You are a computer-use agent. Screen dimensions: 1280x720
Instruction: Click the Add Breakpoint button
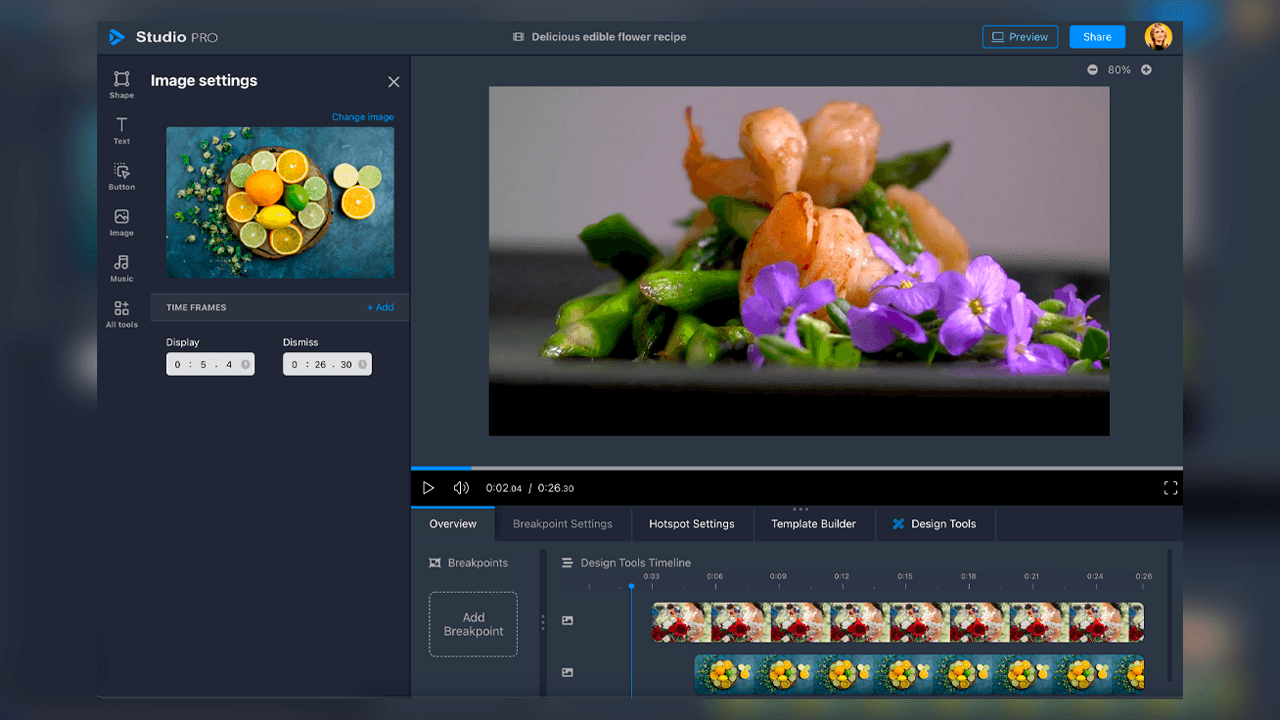[473, 624]
